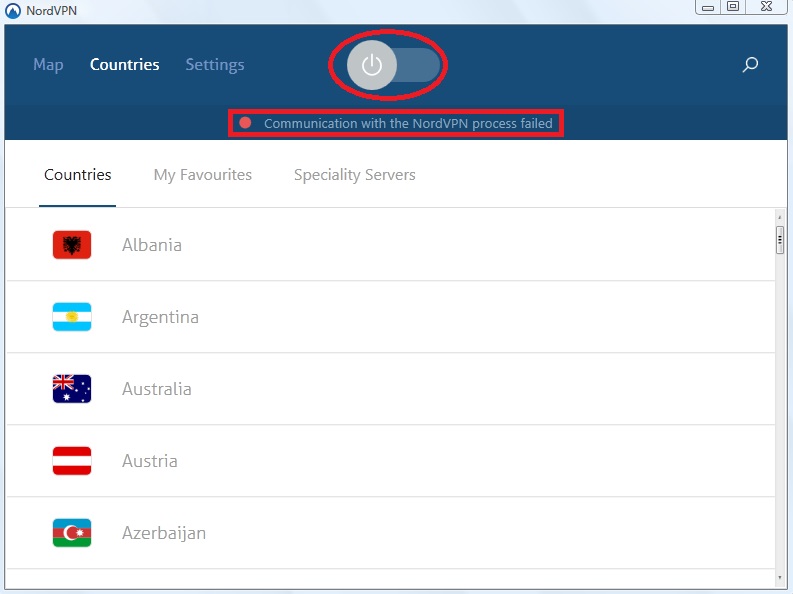Click the Australia flag icon
Image resolution: width=793 pixels, height=594 pixels.
pos(72,389)
